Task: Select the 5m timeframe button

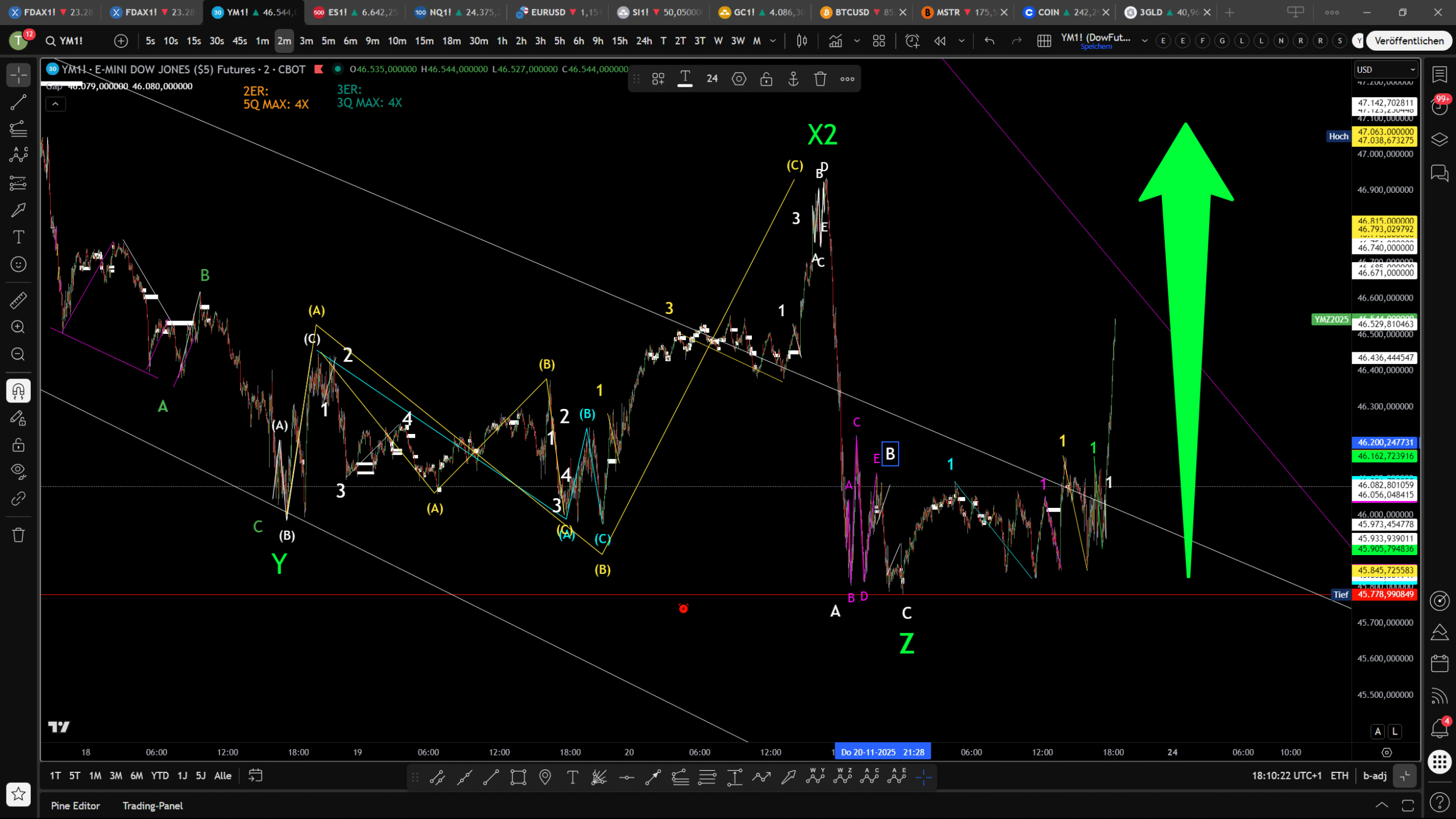Action: (x=328, y=41)
